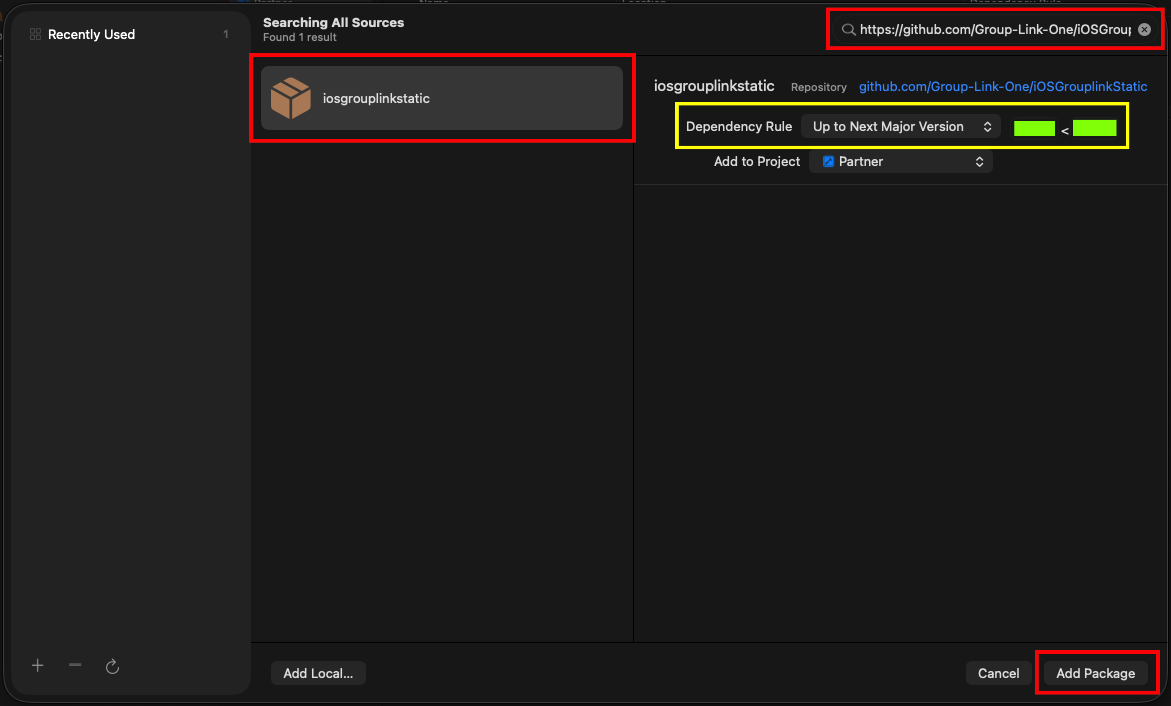Viewport: 1171px width, 706px height.
Task: Clear the search field with the x icon
Action: click(1144, 30)
